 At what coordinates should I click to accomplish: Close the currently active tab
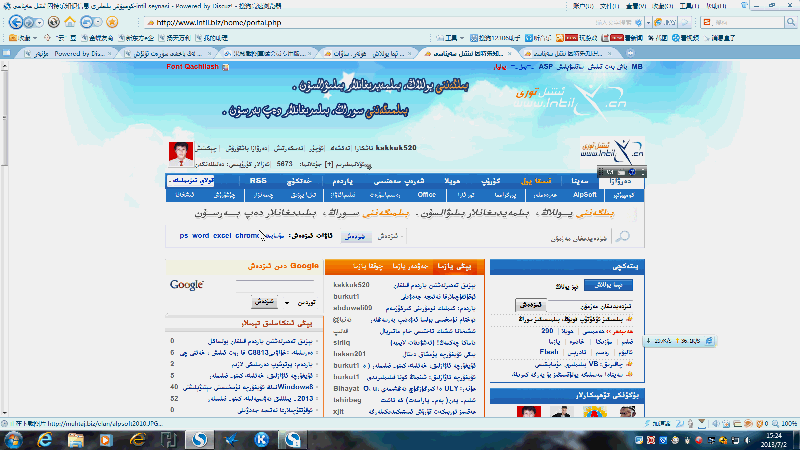click(x=509, y=54)
